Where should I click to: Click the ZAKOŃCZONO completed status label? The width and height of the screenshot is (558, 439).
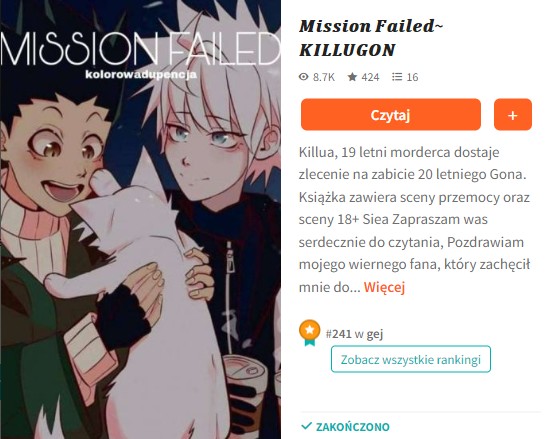(353, 427)
